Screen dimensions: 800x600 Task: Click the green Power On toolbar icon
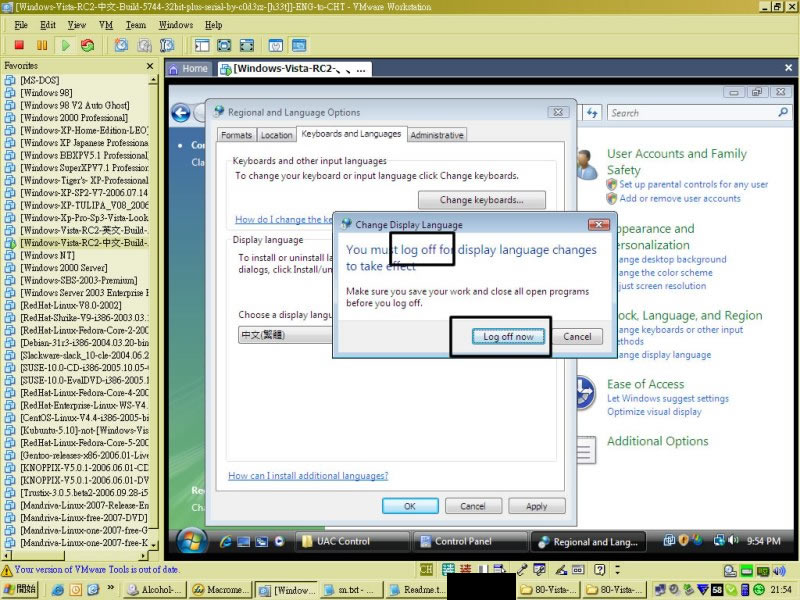click(65, 45)
